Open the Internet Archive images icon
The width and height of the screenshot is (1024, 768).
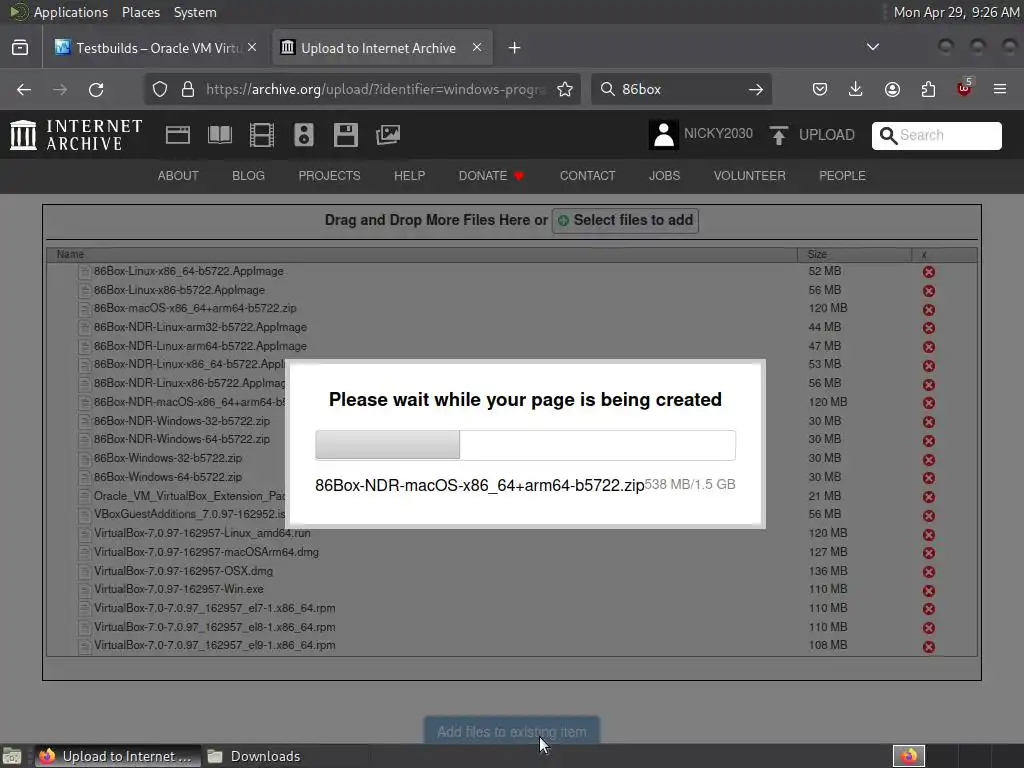[388, 135]
